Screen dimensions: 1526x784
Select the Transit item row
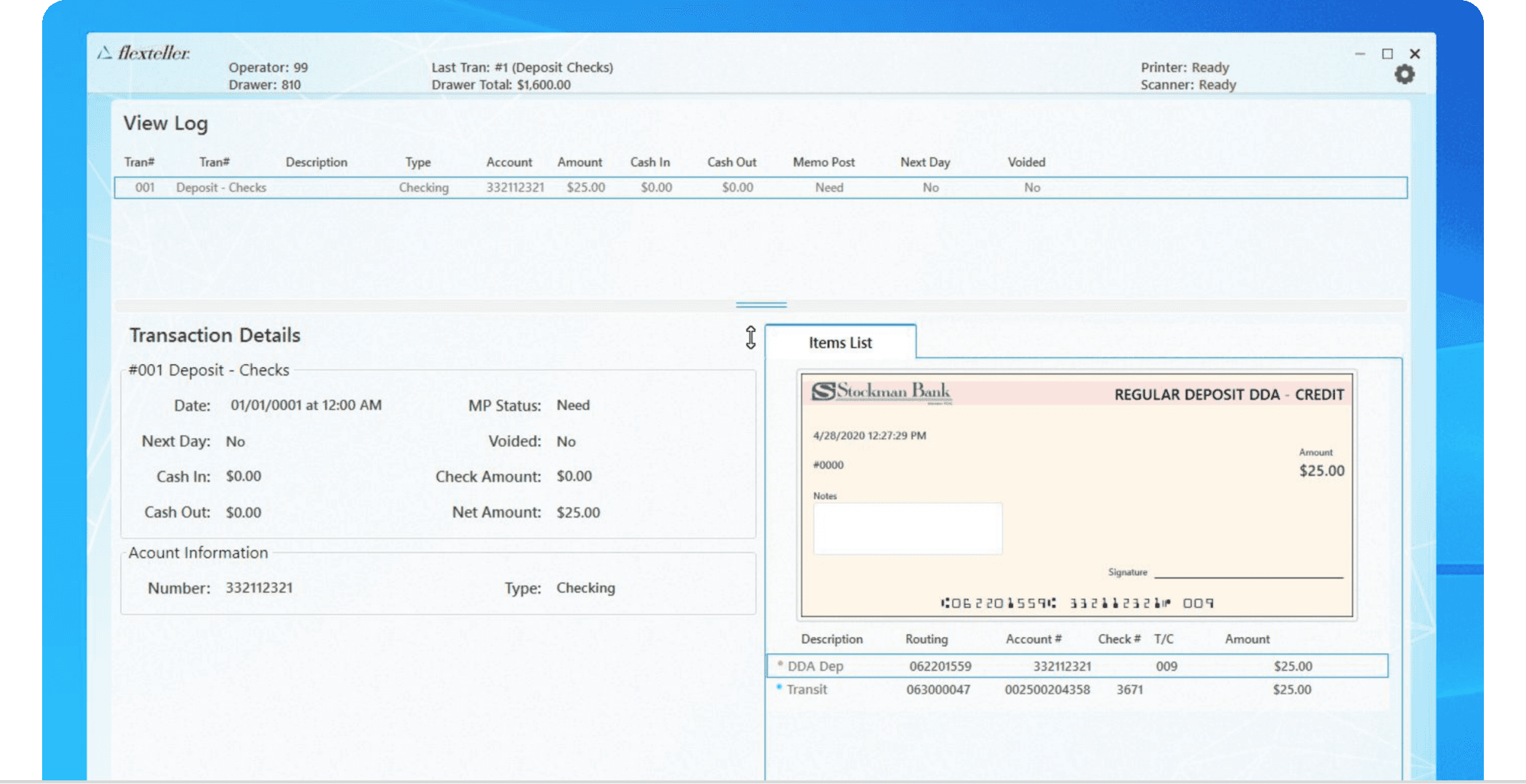(1078, 689)
